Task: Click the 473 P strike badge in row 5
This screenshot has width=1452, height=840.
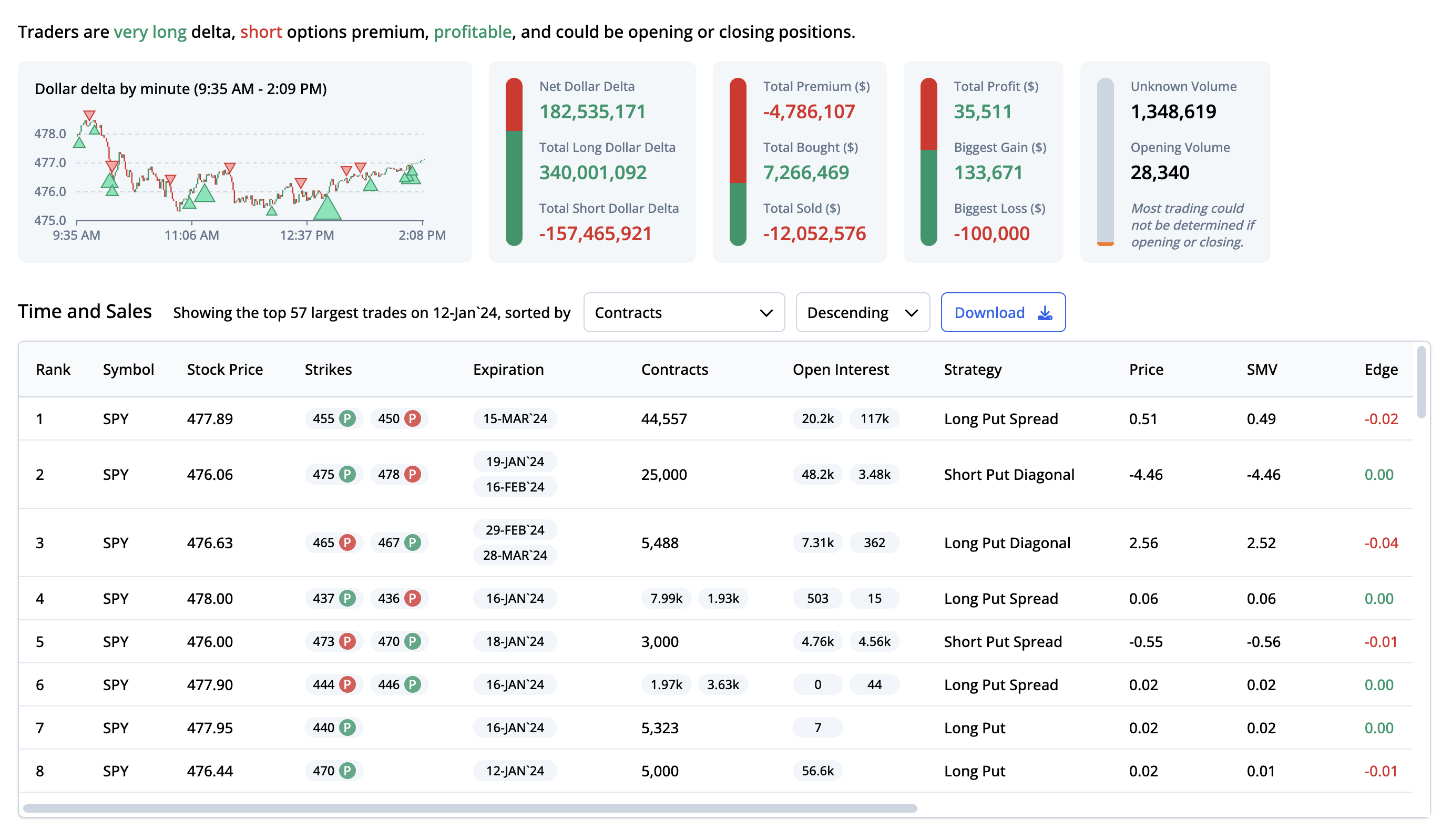Action: point(334,641)
